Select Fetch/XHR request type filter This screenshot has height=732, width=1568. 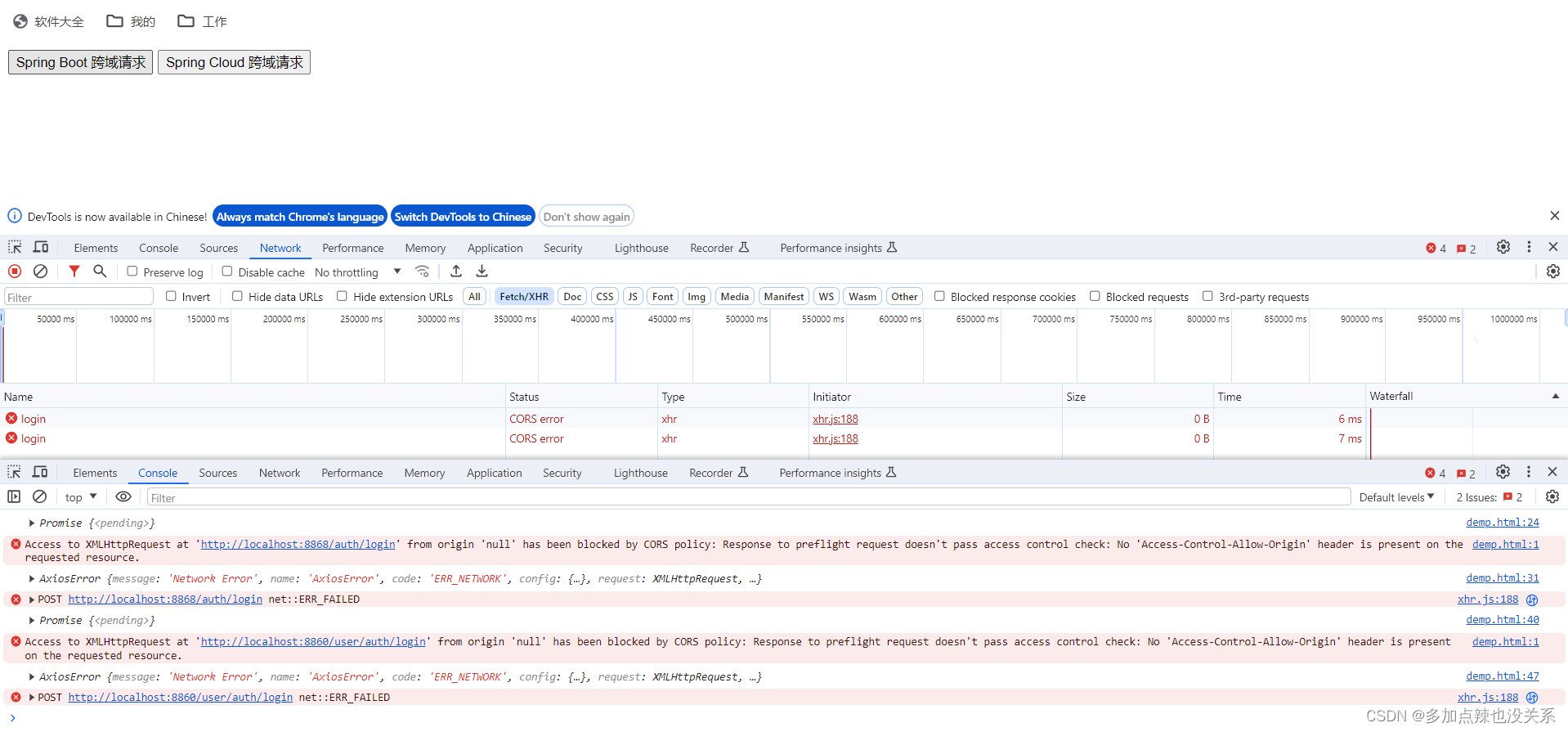click(524, 297)
